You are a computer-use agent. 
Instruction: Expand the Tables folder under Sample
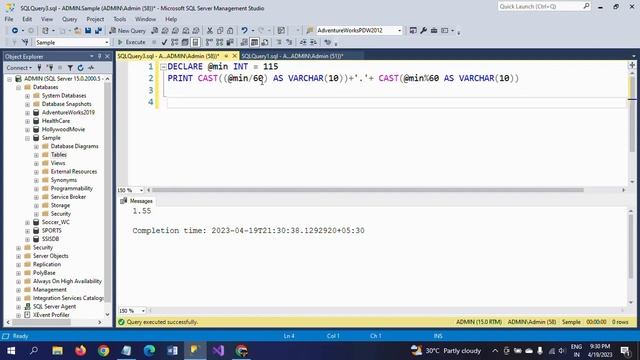[36, 155]
